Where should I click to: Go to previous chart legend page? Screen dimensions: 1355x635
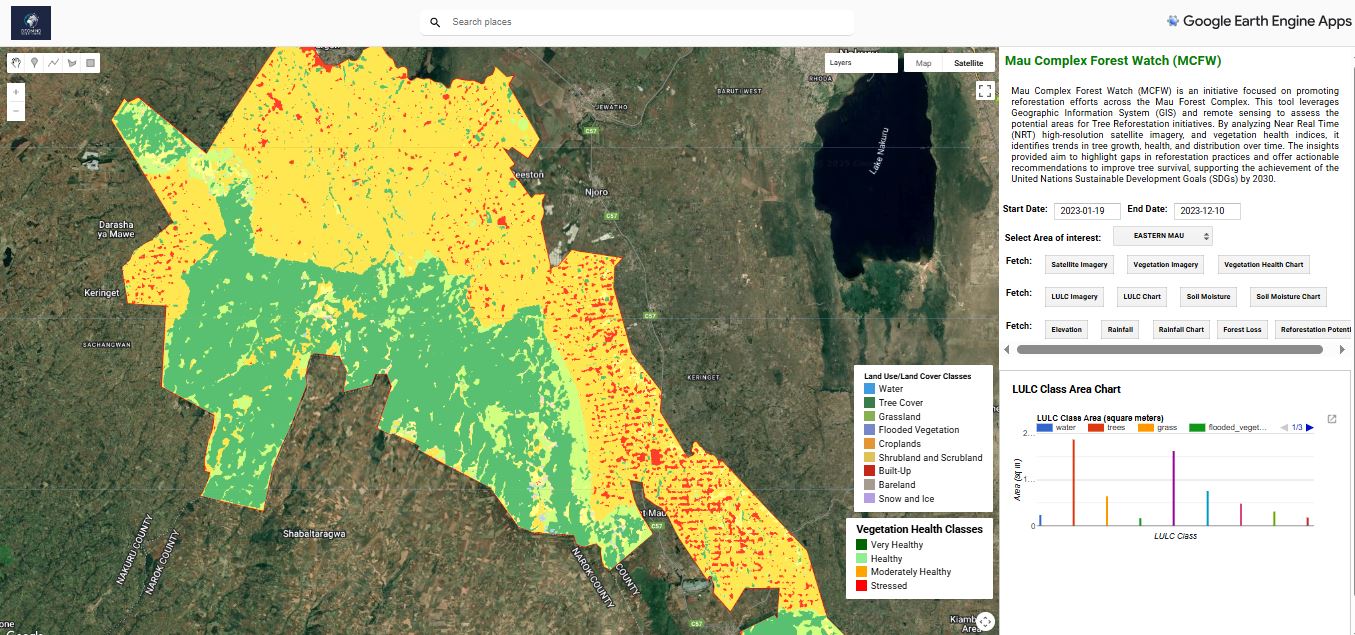coord(1285,428)
